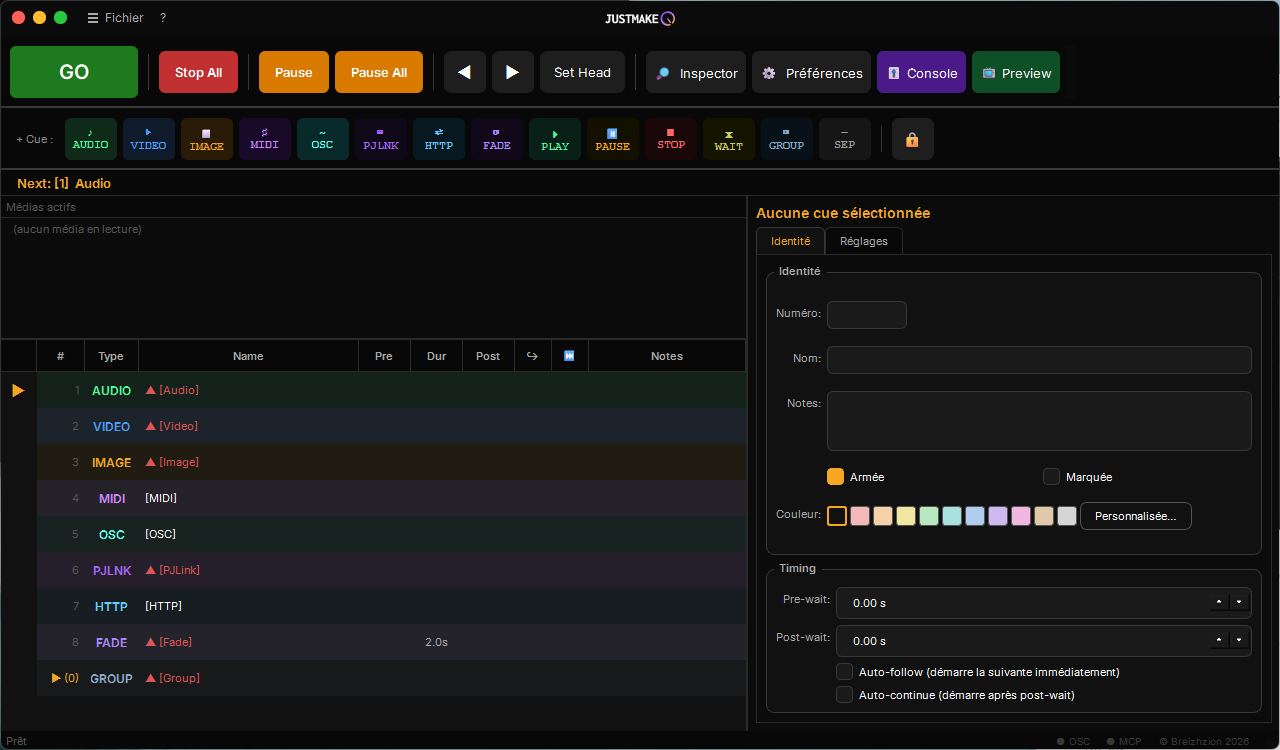This screenshot has width=1280, height=750.
Task: Open the Inspector panel
Action: (x=696, y=72)
